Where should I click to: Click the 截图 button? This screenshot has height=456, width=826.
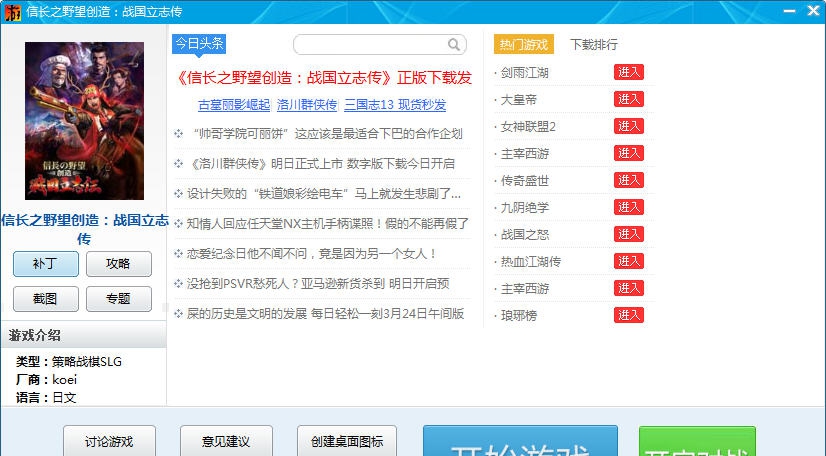[46, 299]
